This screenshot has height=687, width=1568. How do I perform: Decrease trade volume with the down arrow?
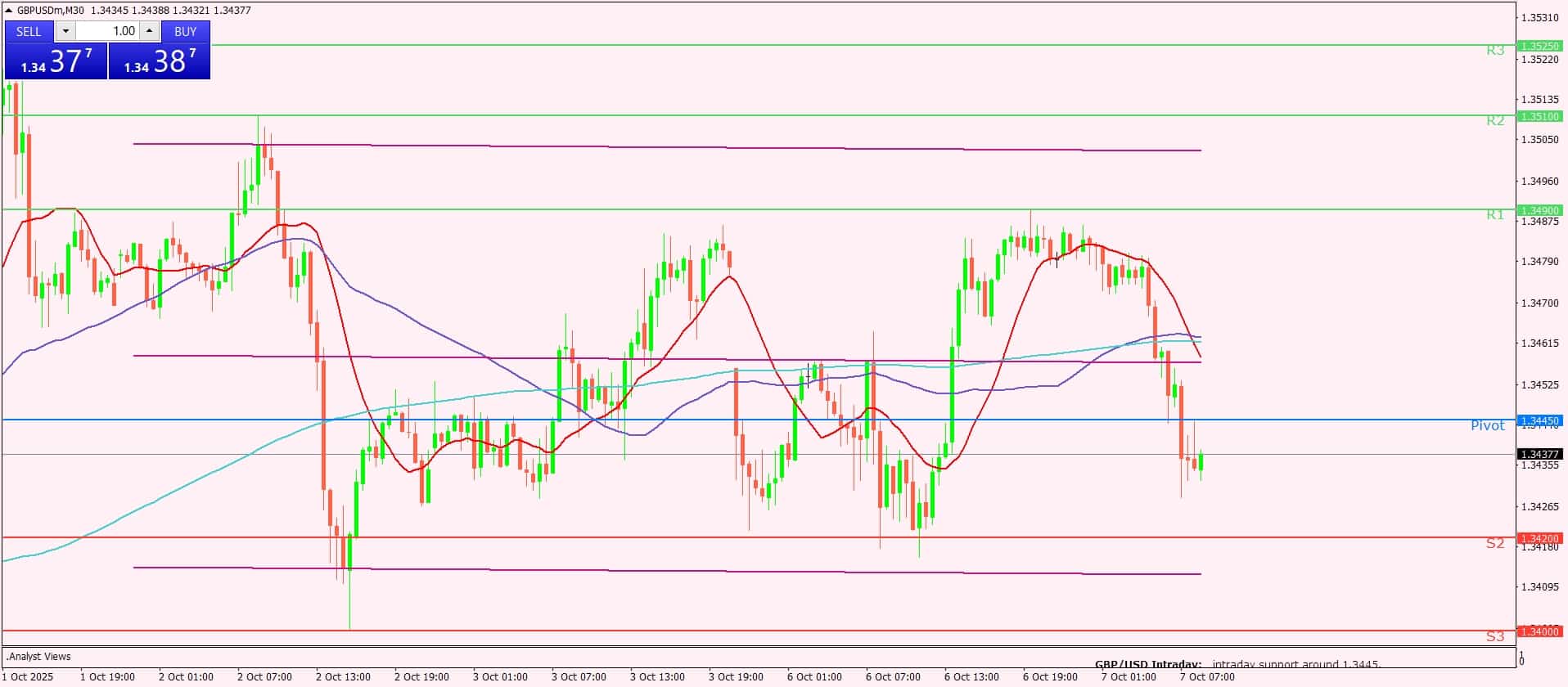coord(65,31)
